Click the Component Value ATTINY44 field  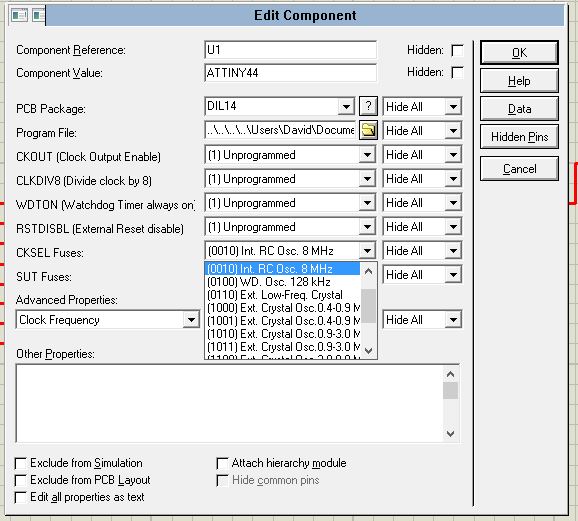290,73
